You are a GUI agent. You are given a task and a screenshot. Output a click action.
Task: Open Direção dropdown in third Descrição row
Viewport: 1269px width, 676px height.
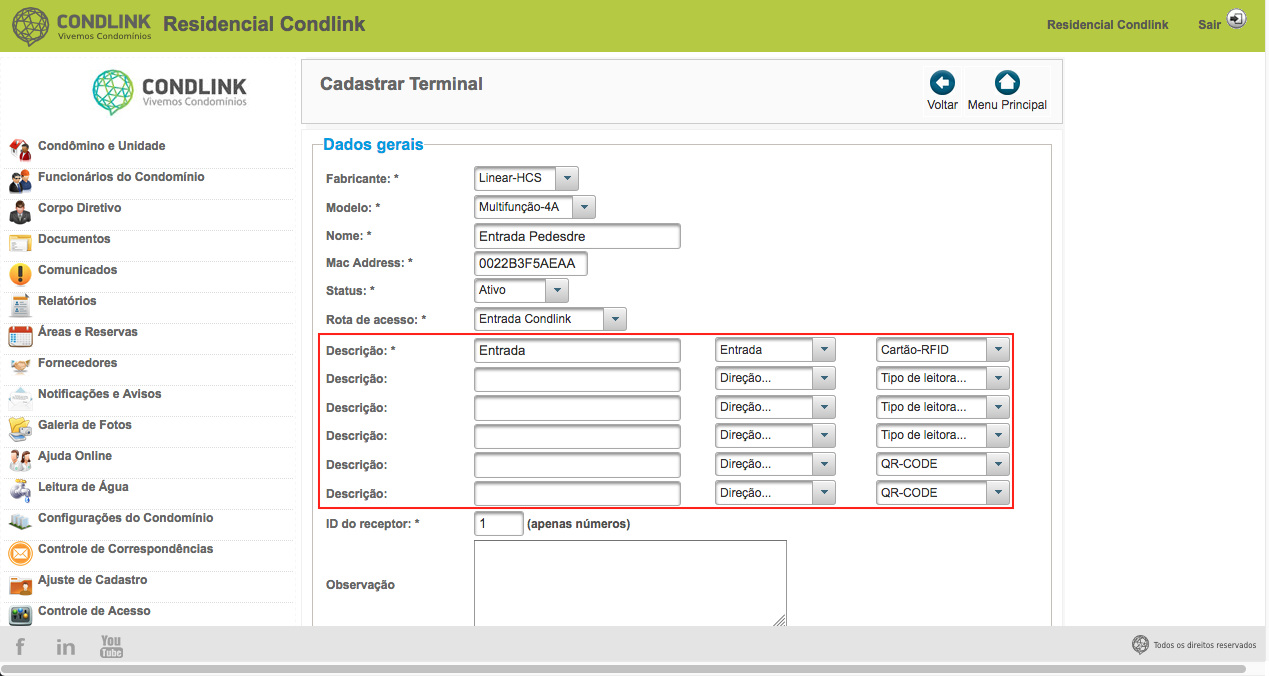pyautogui.click(x=775, y=407)
